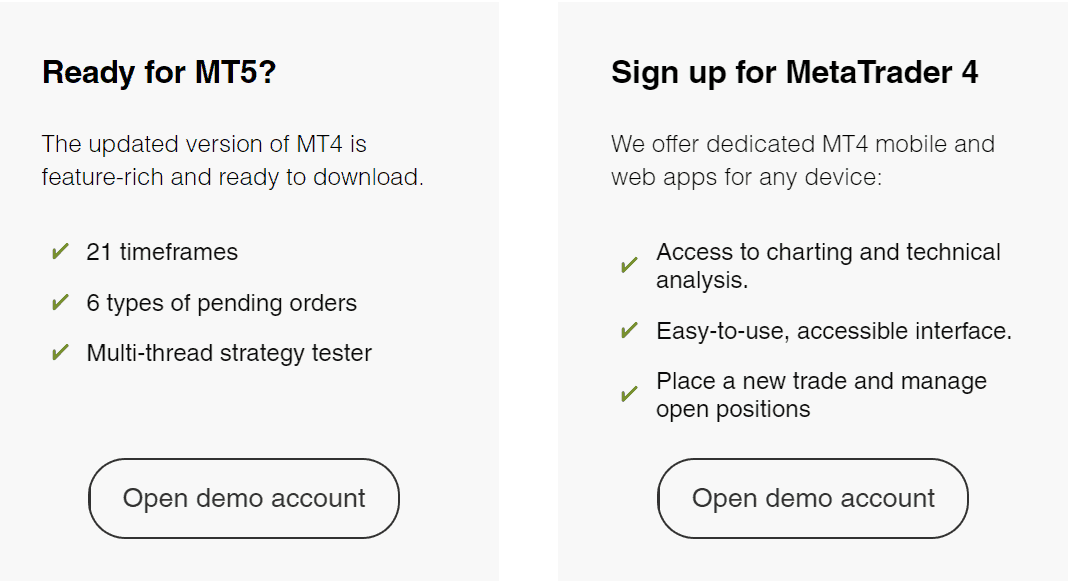Click the feature-rich and ready to download line

tap(232, 177)
